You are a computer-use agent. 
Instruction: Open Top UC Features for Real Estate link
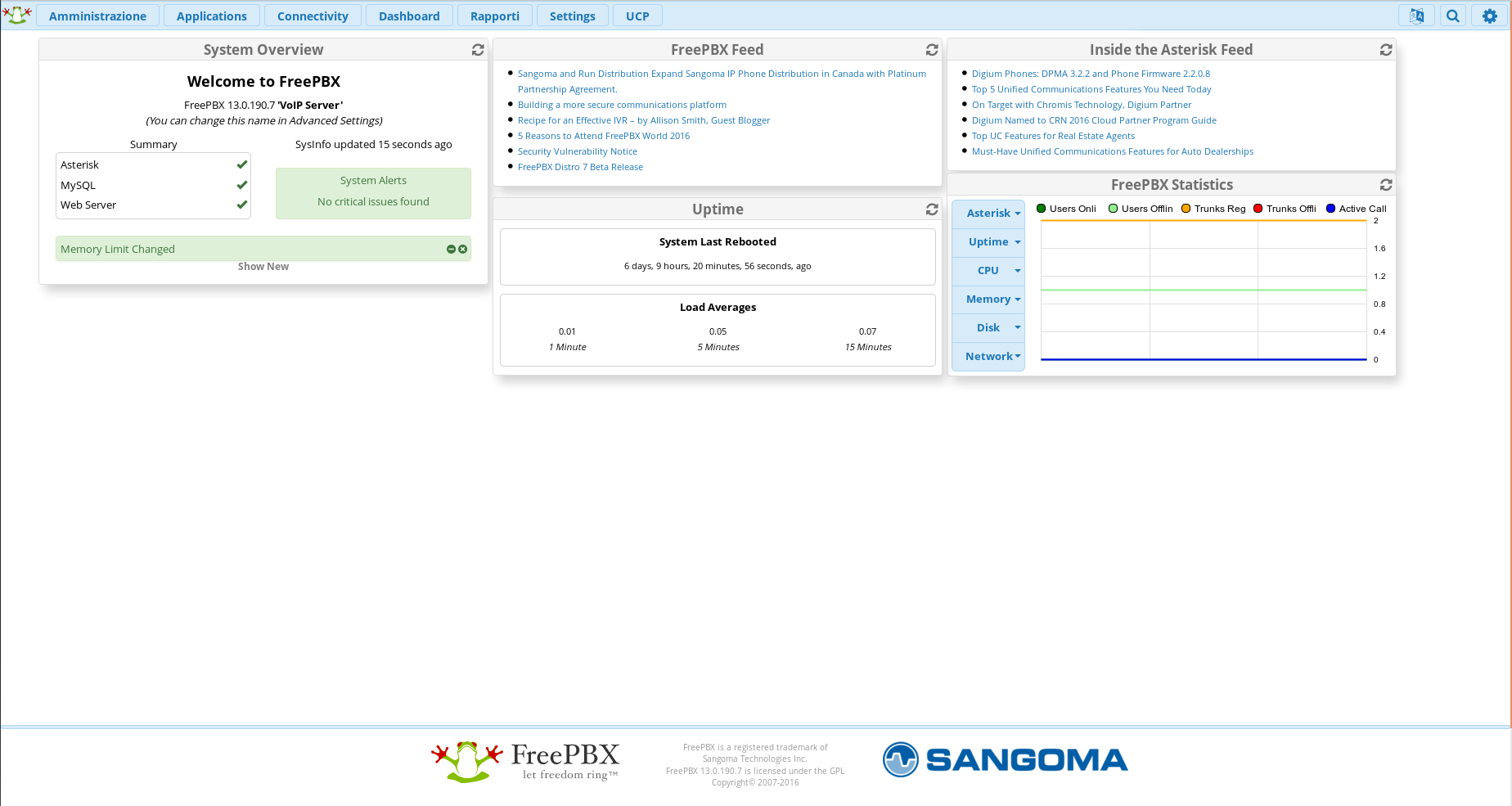[1053, 136]
